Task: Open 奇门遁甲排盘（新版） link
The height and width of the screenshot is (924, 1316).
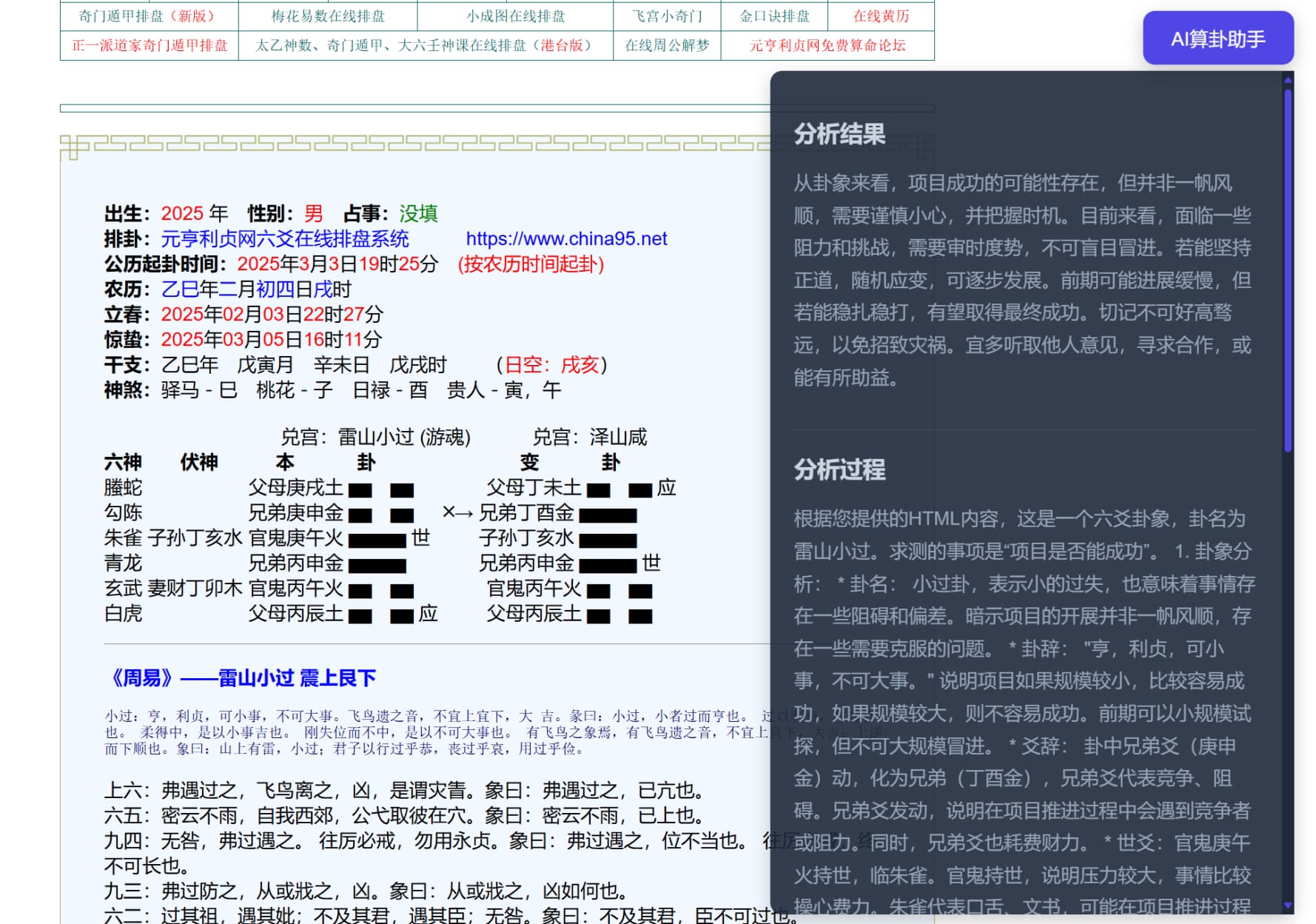Action: click(x=149, y=16)
